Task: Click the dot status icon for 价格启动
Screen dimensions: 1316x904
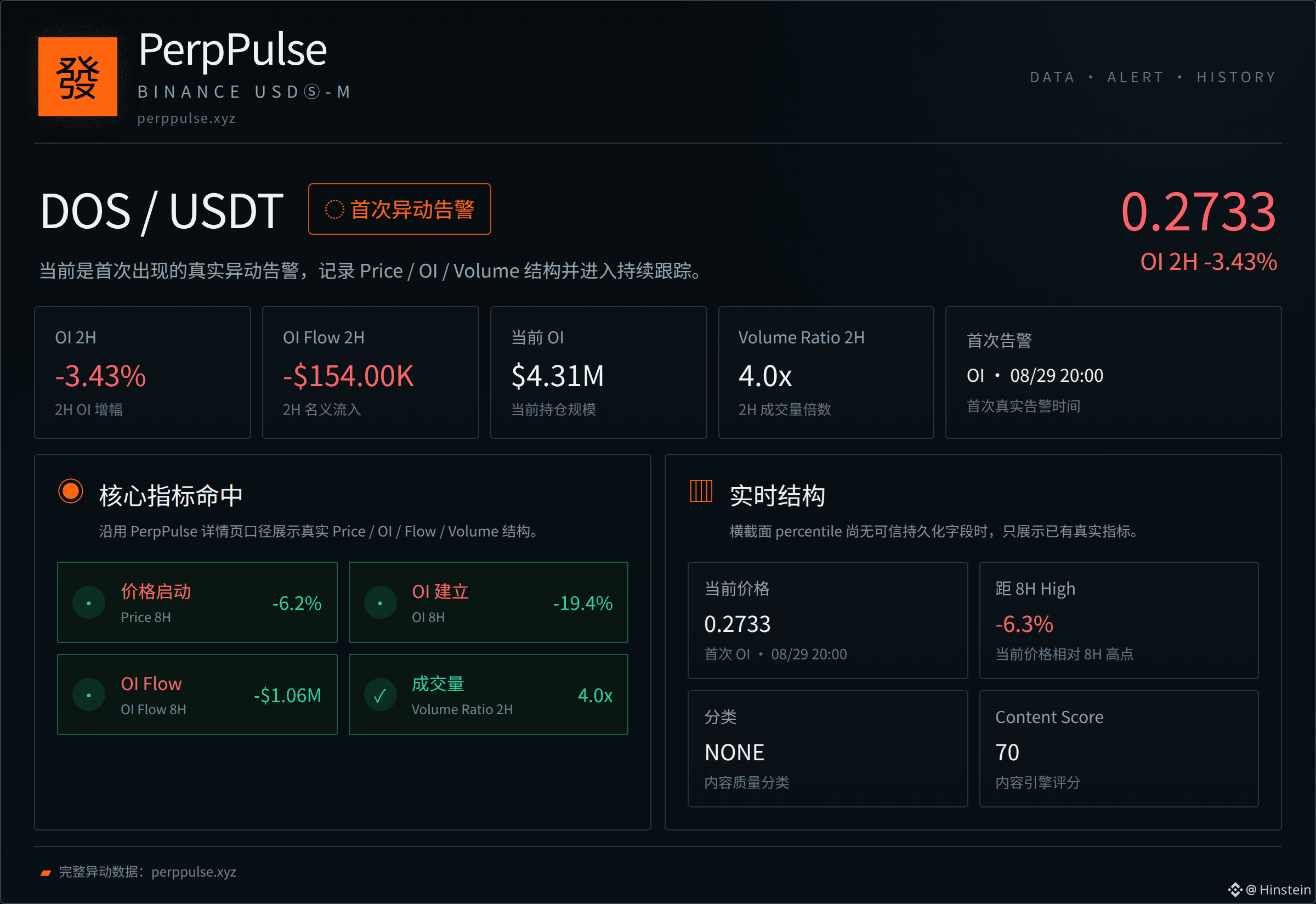Action: point(89,603)
